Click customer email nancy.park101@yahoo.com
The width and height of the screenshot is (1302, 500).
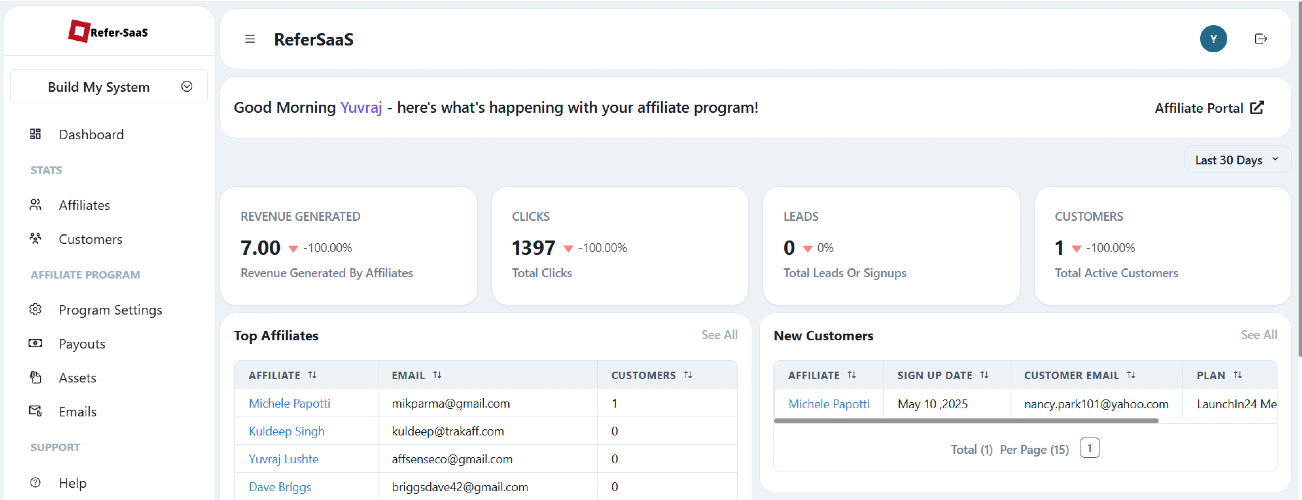pyautogui.click(x=1096, y=404)
